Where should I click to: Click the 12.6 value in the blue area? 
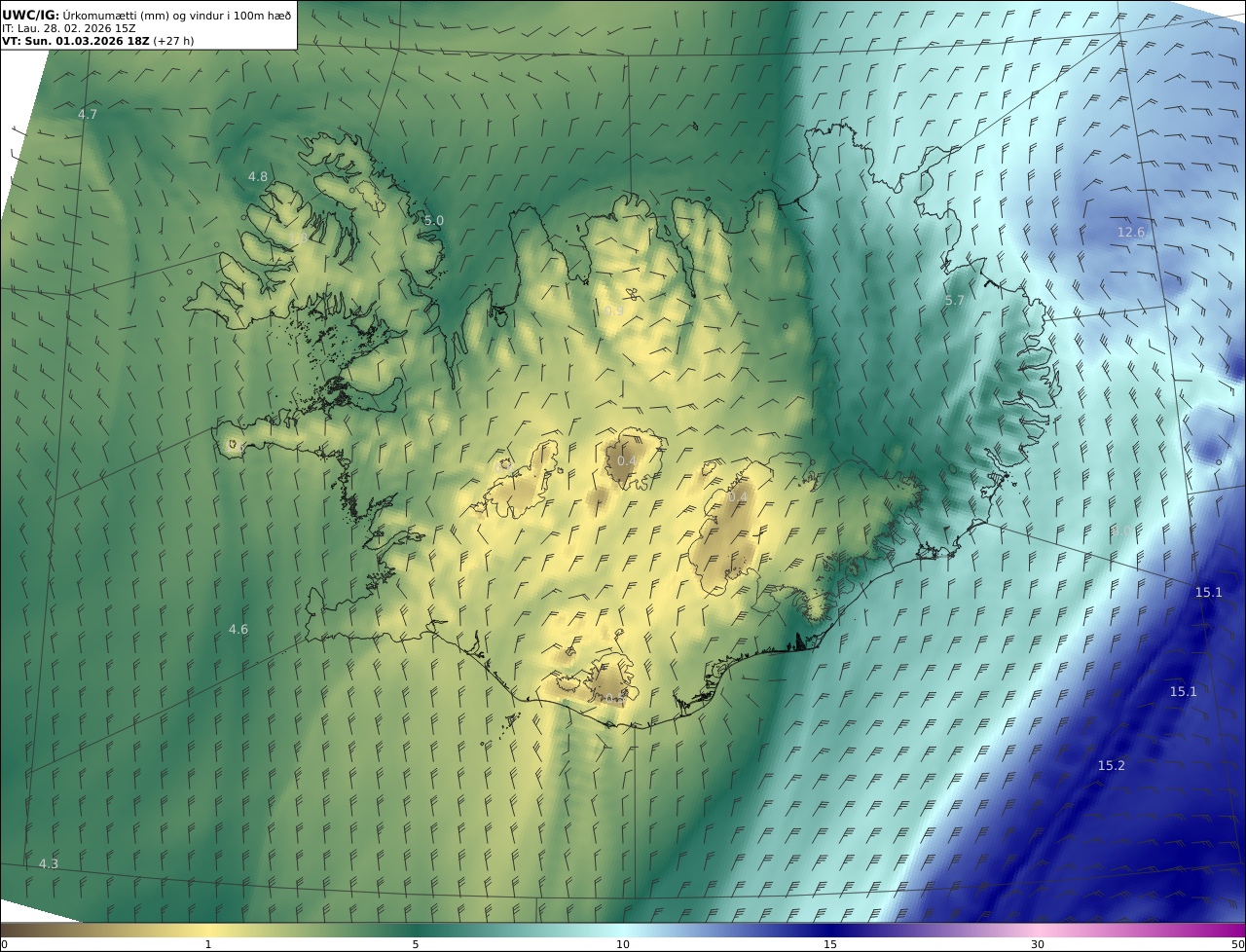pyautogui.click(x=1130, y=232)
